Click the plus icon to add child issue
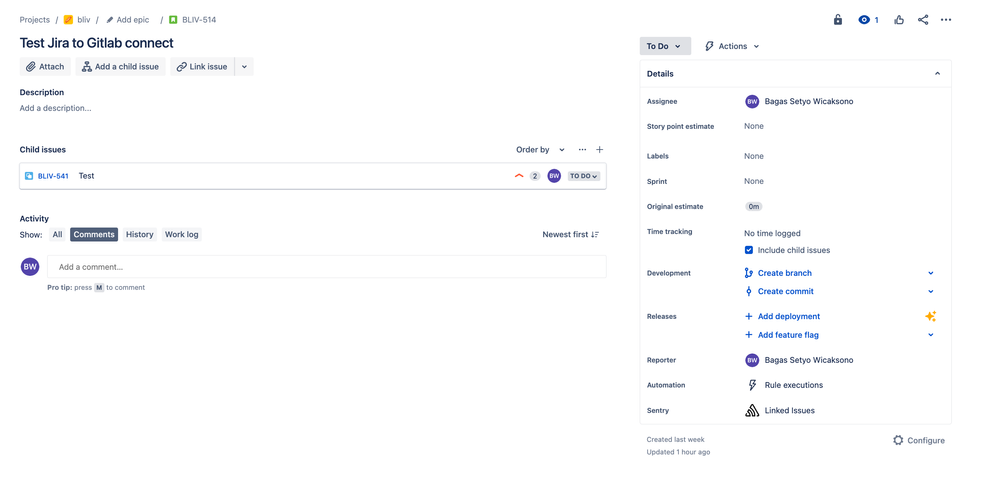 (x=600, y=150)
